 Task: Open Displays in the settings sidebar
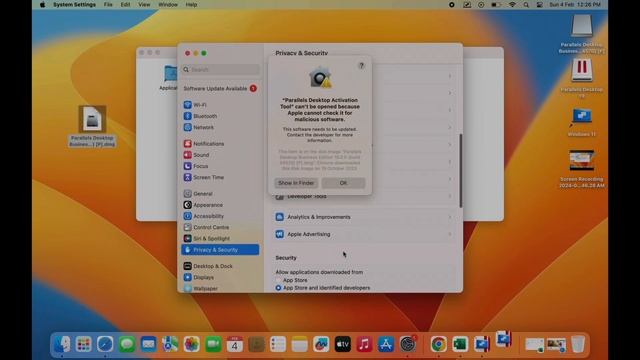point(199,277)
